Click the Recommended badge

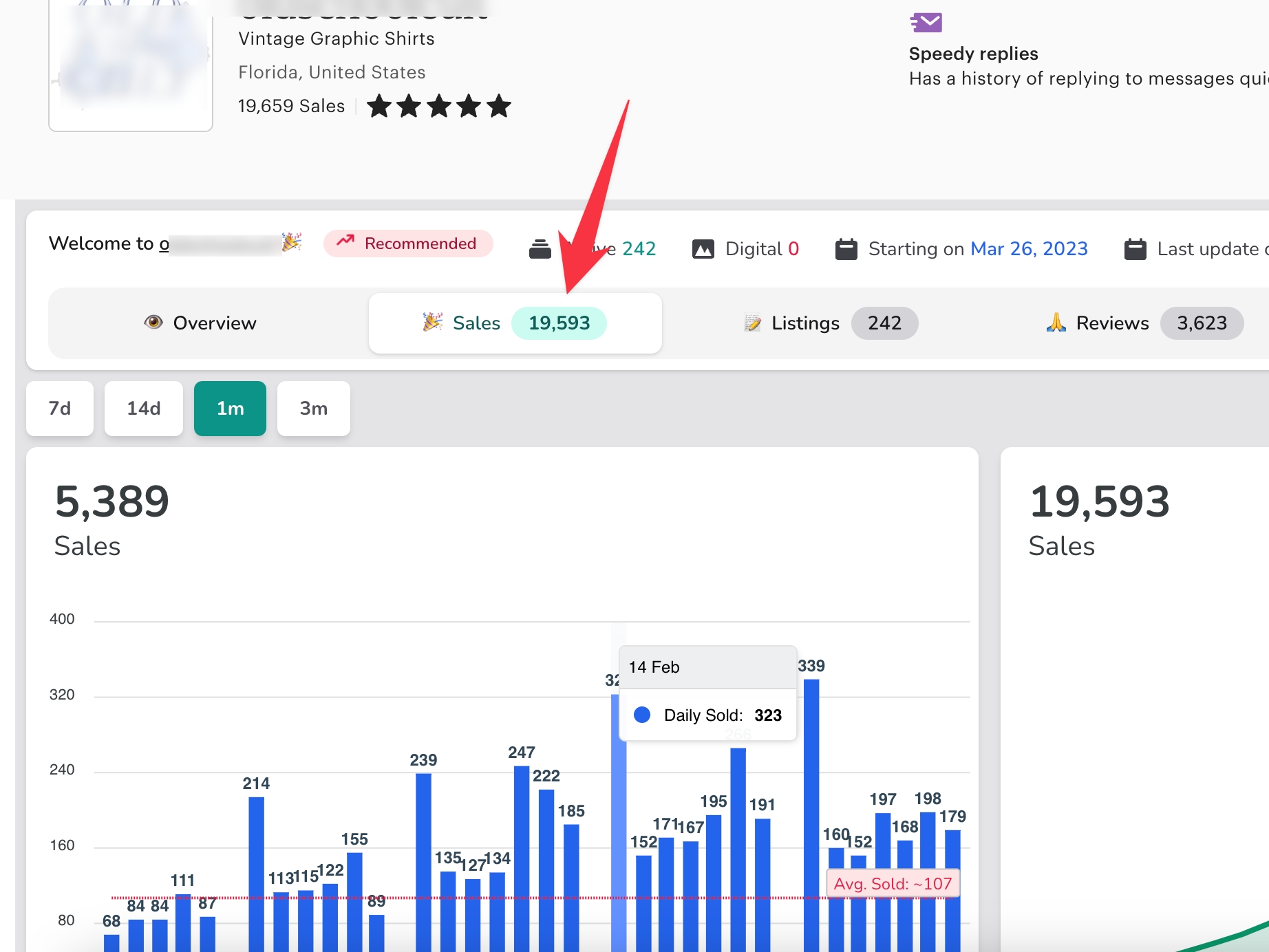click(408, 244)
